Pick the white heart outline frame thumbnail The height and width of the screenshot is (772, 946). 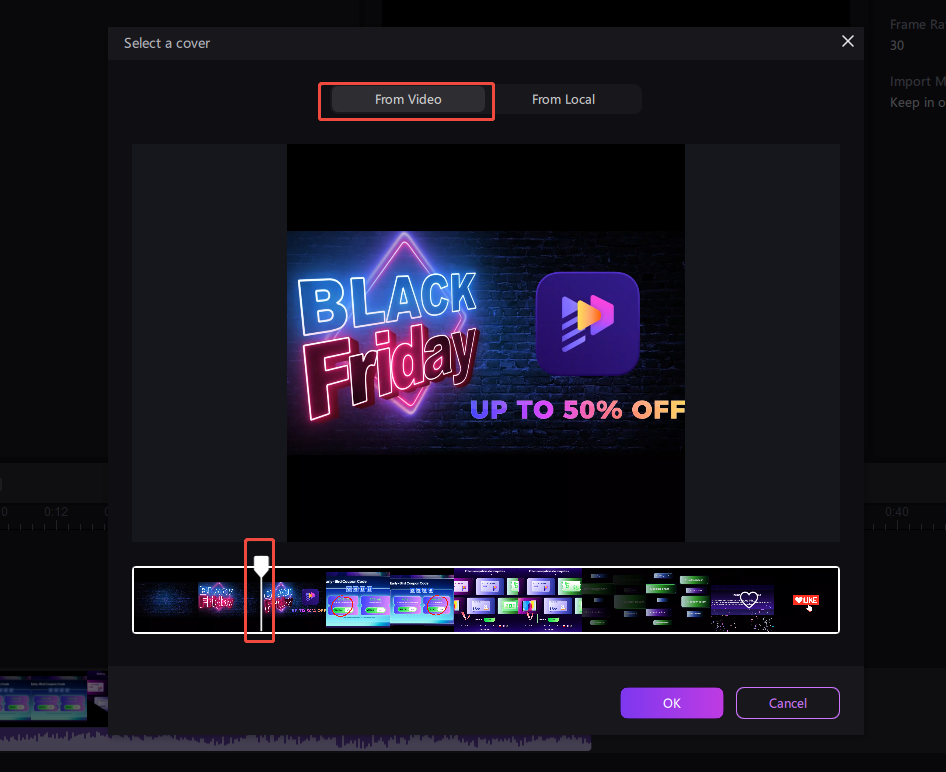pos(741,600)
